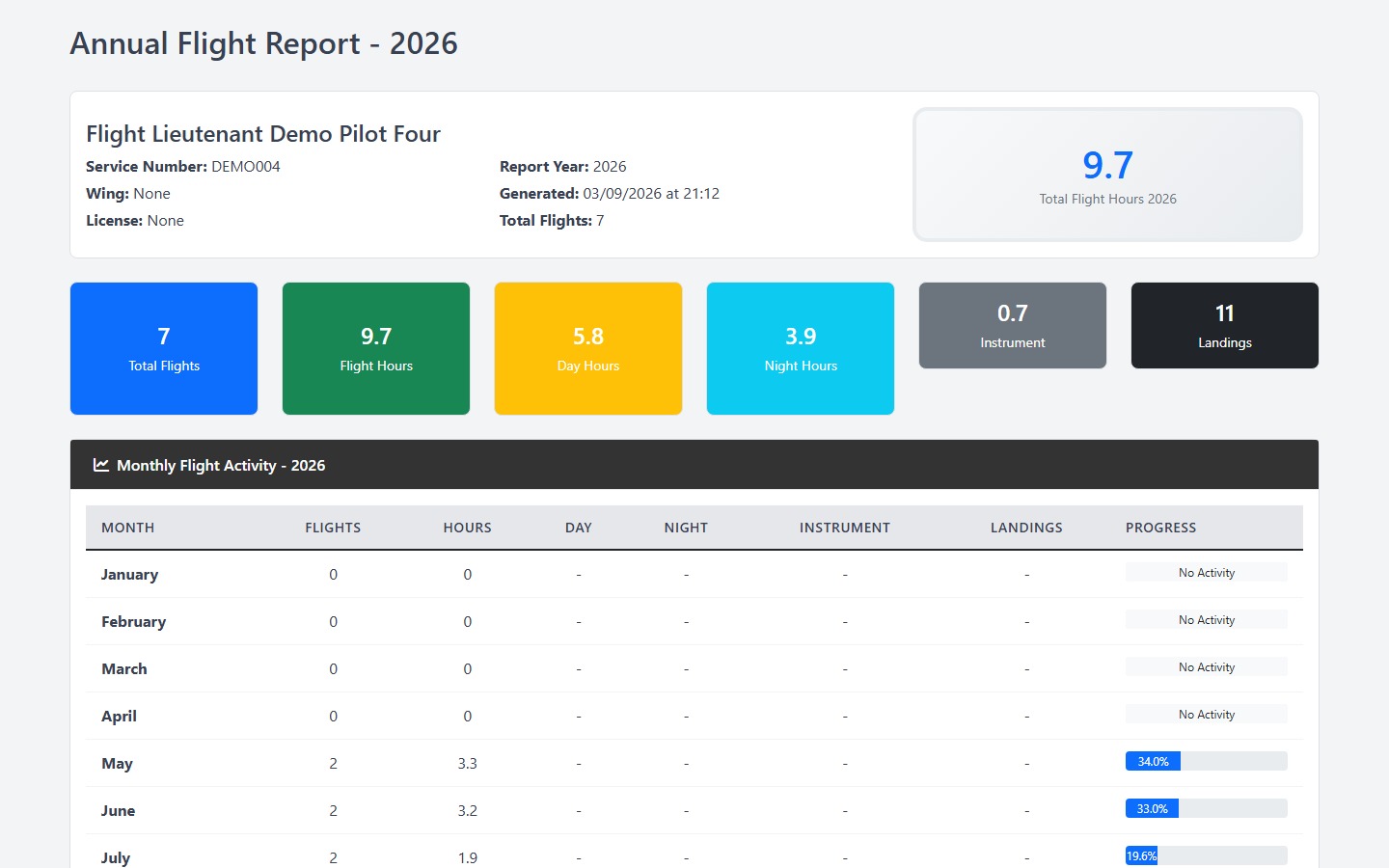Viewport: 1389px width, 868px height.
Task: Click the Monthly Flight Activity - 2026 title
Action: [x=221, y=465]
